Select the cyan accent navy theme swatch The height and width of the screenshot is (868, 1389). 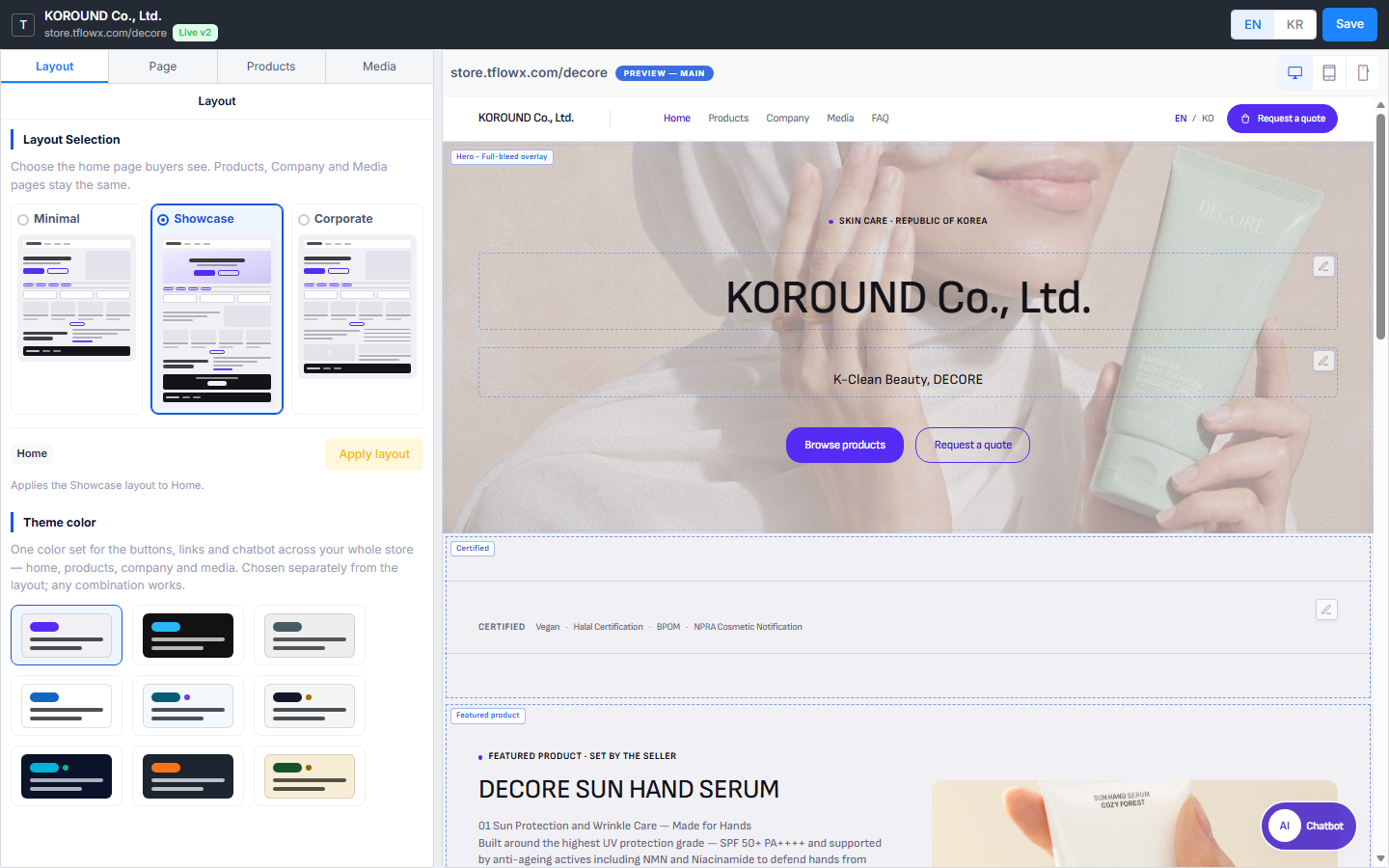67,776
